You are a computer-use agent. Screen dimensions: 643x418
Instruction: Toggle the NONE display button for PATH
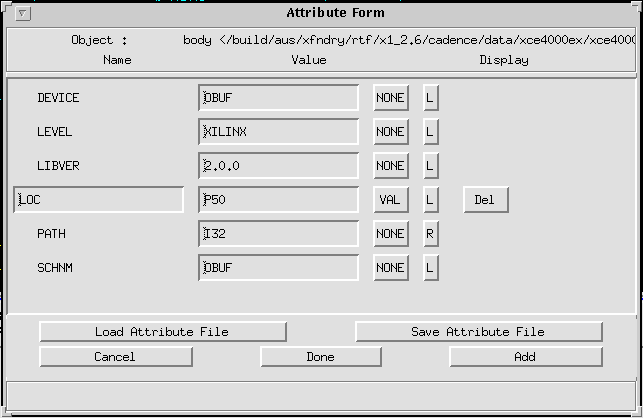click(390, 234)
